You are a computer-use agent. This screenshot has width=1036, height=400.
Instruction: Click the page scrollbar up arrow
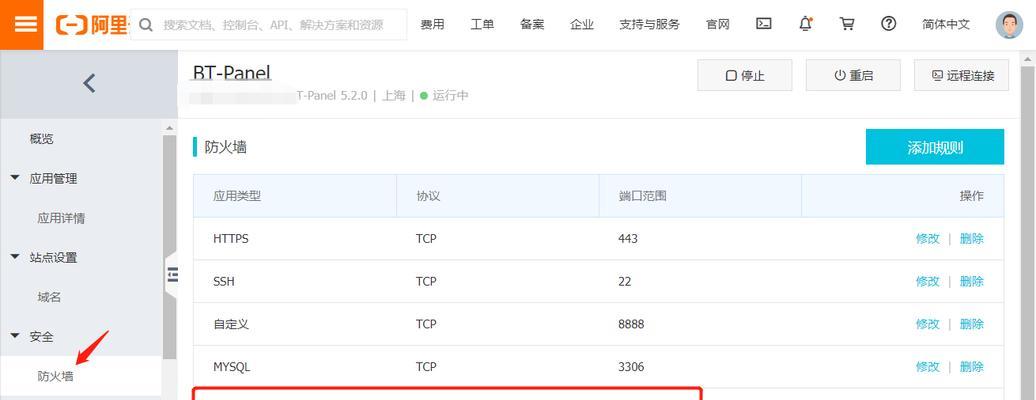1028,59
